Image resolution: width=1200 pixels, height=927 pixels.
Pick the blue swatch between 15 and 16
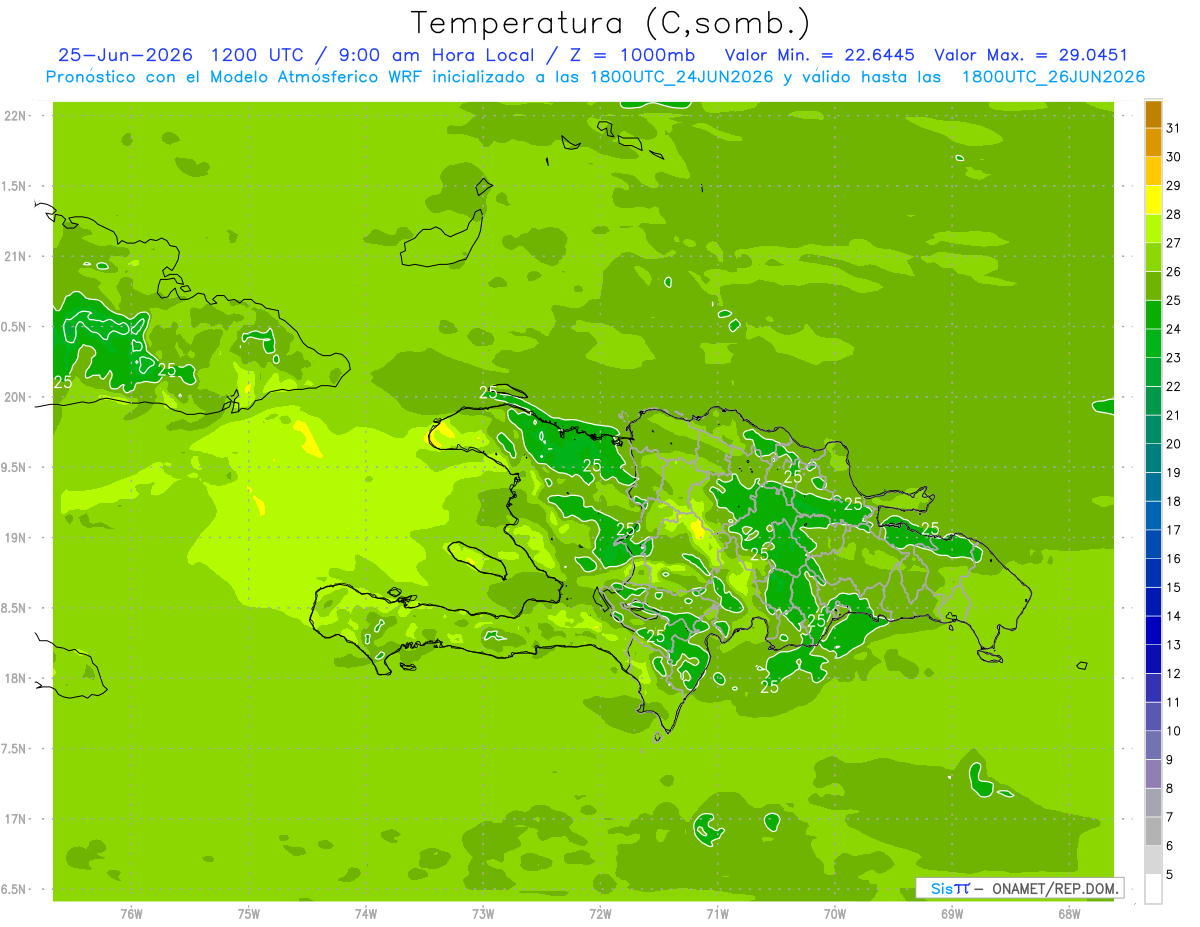tap(1153, 574)
